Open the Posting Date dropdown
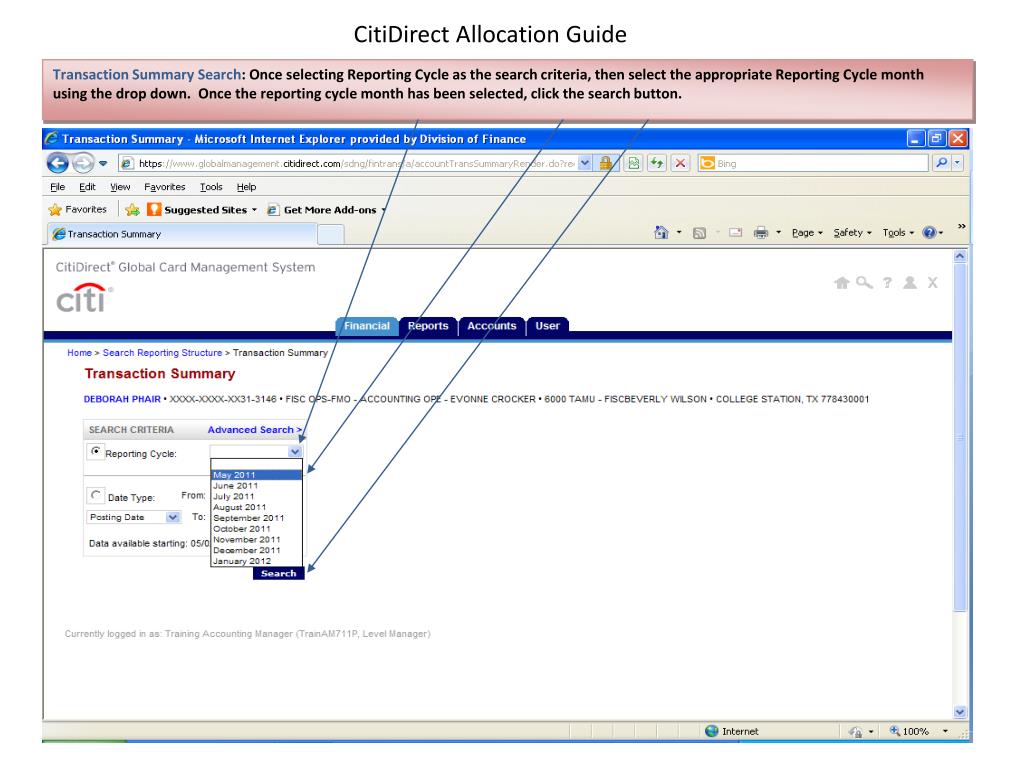Viewport: 1024px width, 768px height. coord(133,517)
